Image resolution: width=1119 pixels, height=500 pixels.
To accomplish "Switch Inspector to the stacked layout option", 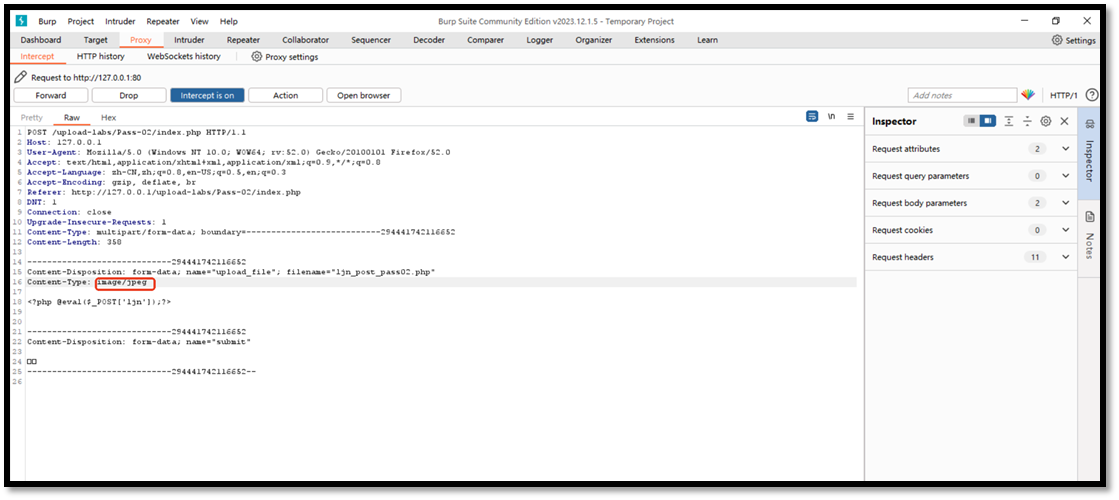I will pos(971,121).
